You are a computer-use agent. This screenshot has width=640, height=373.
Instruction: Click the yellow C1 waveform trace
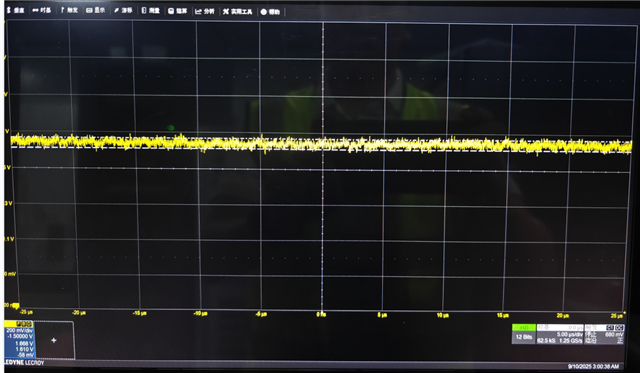321,144
